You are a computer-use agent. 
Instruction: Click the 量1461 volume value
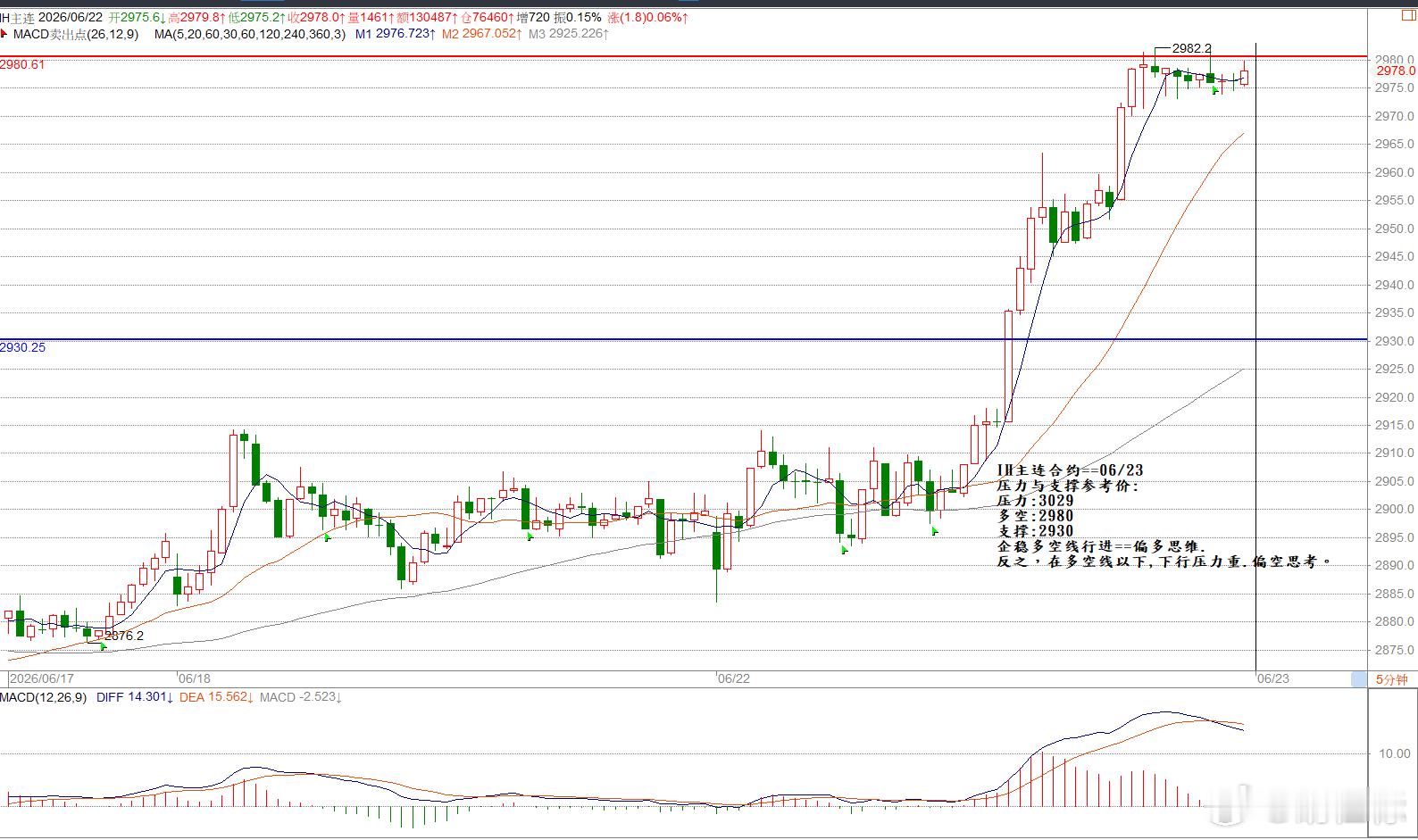click(x=371, y=17)
